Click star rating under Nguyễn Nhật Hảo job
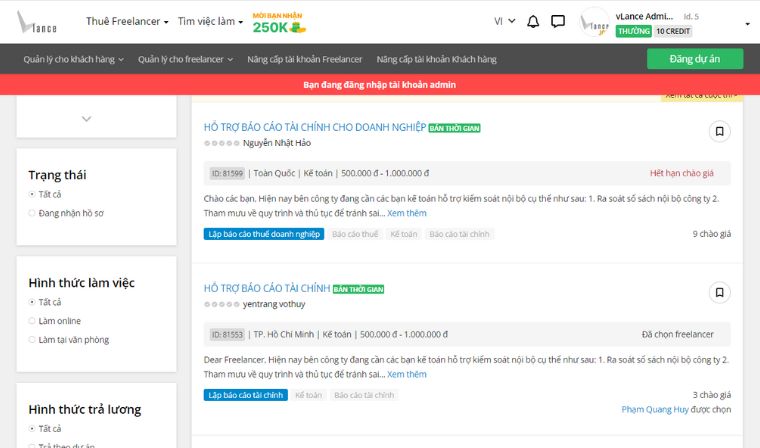This screenshot has width=760, height=448. [221, 143]
